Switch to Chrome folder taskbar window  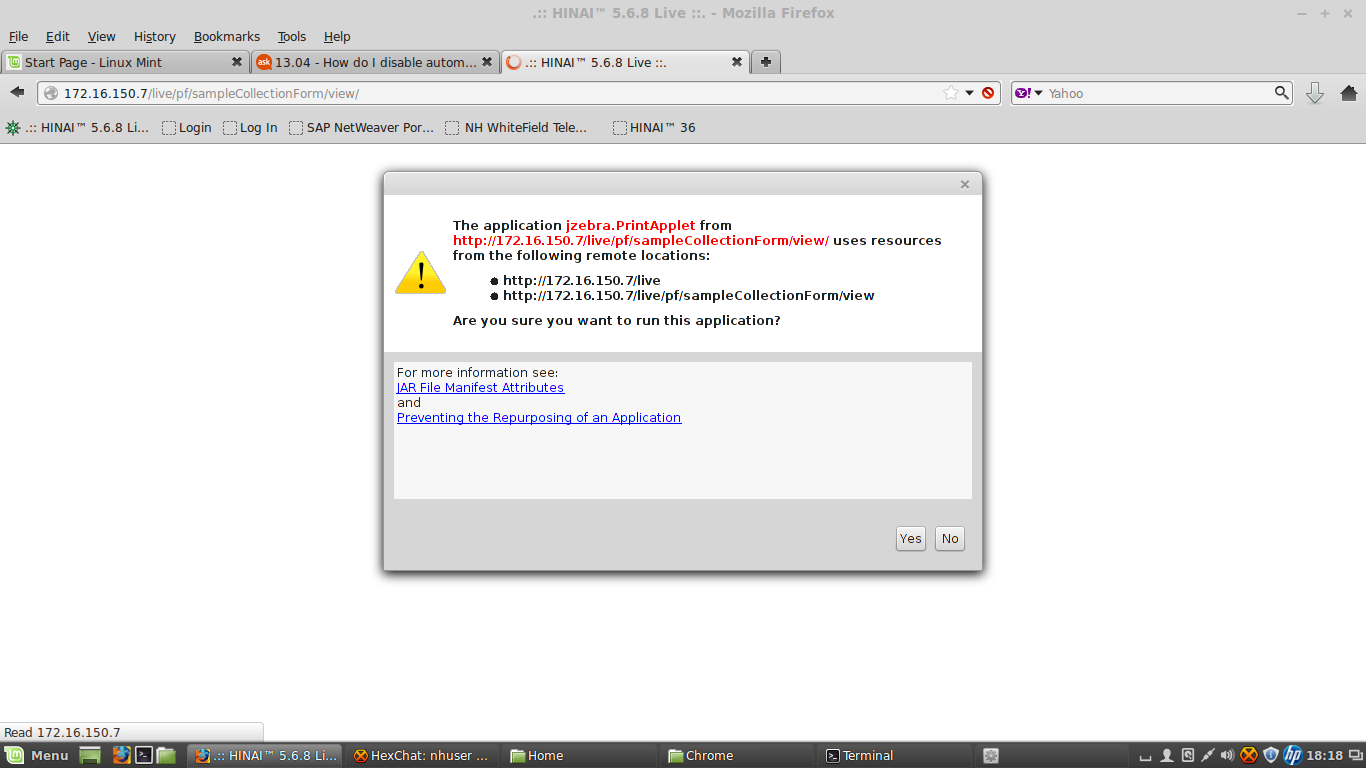[736, 755]
